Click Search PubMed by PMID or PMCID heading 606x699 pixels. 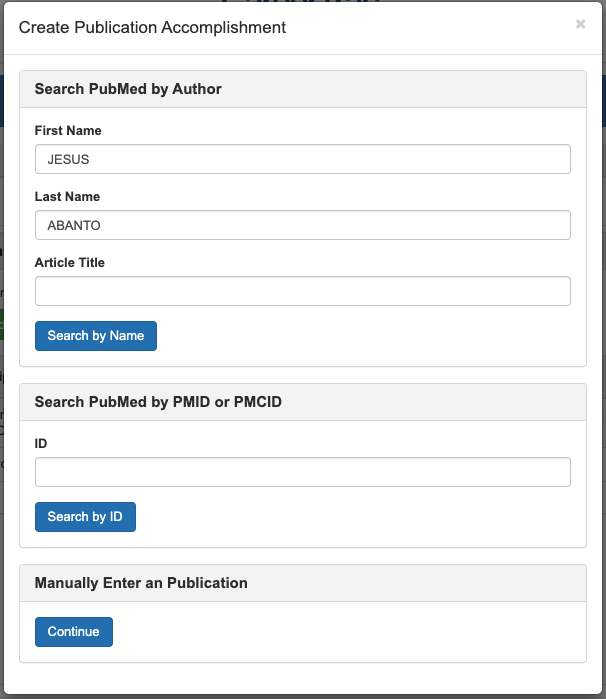click(158, 402)
